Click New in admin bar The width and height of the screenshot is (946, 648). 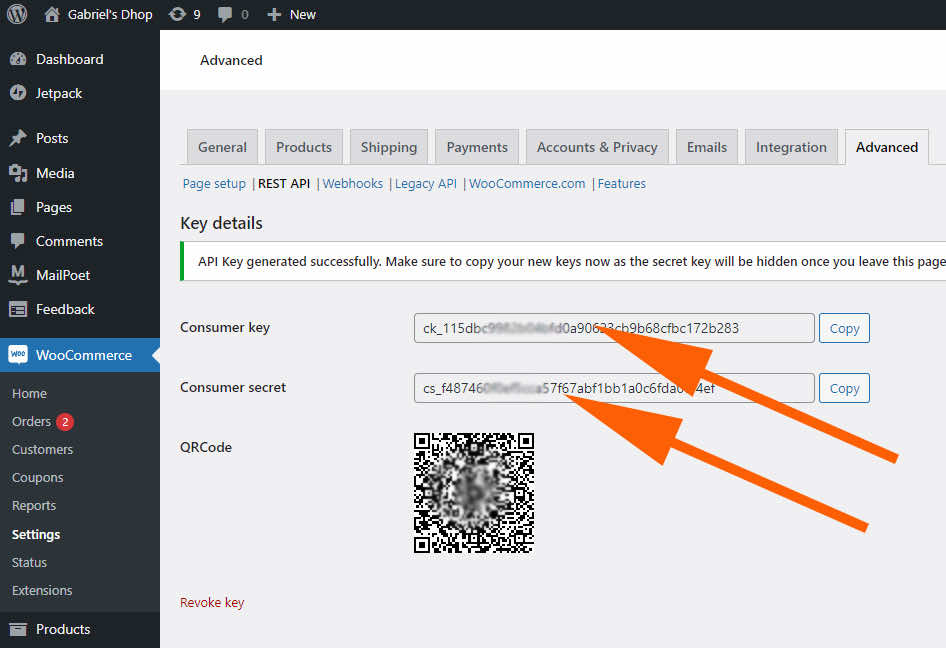(x=302, y=14)
